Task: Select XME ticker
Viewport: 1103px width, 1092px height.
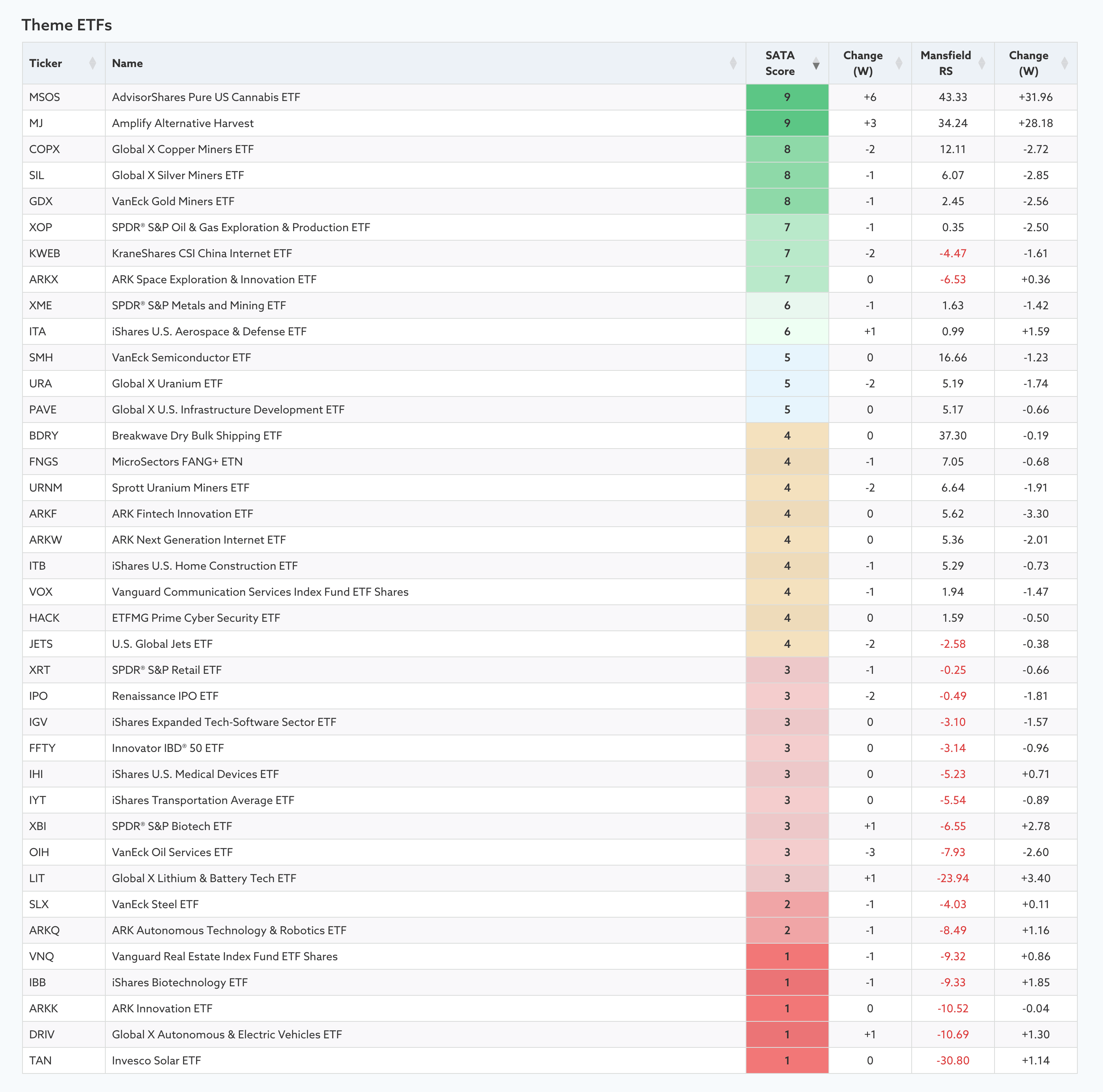Action: click(41, 305)
